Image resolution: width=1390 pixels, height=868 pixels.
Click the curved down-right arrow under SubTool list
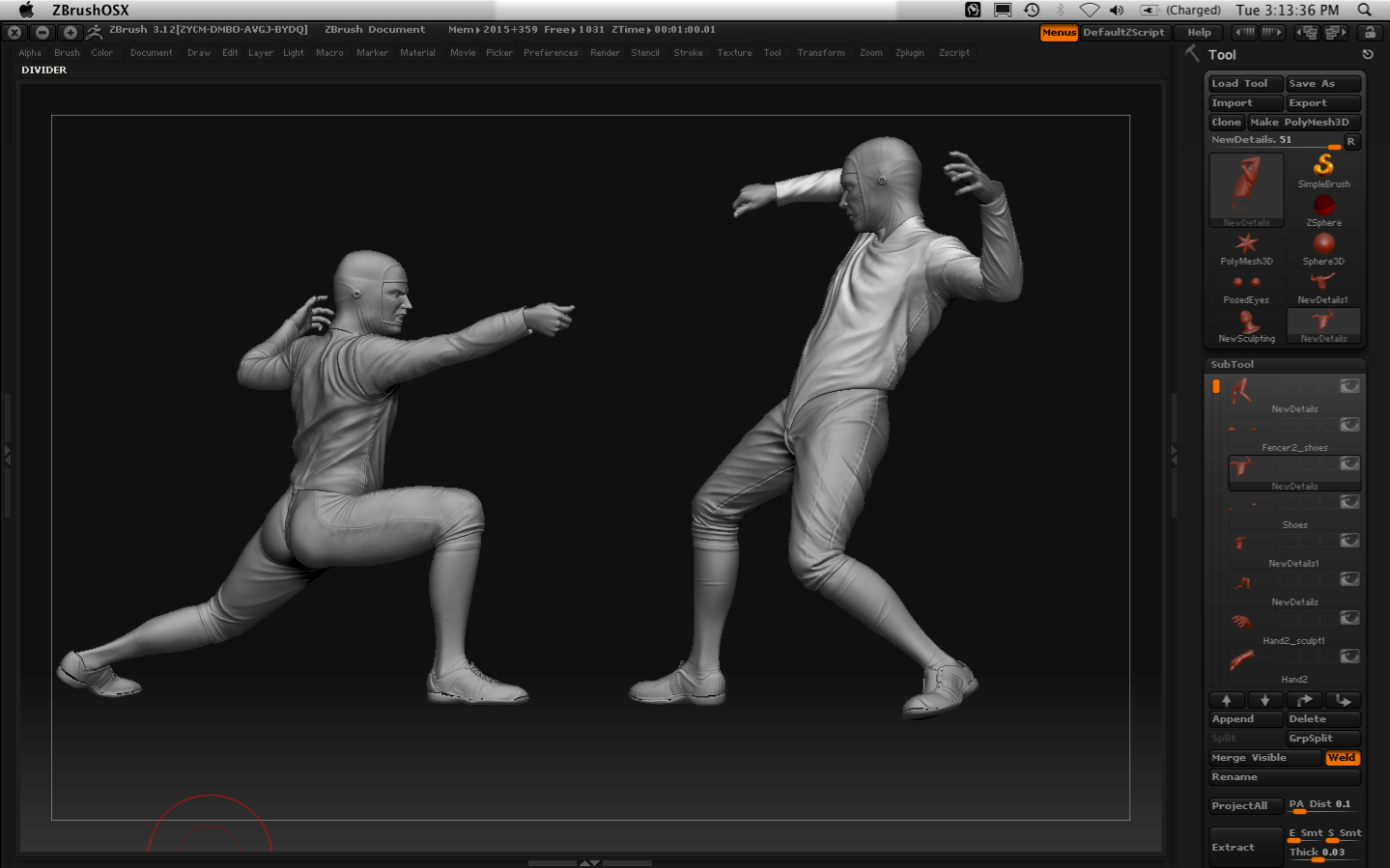click(1343, 700)
